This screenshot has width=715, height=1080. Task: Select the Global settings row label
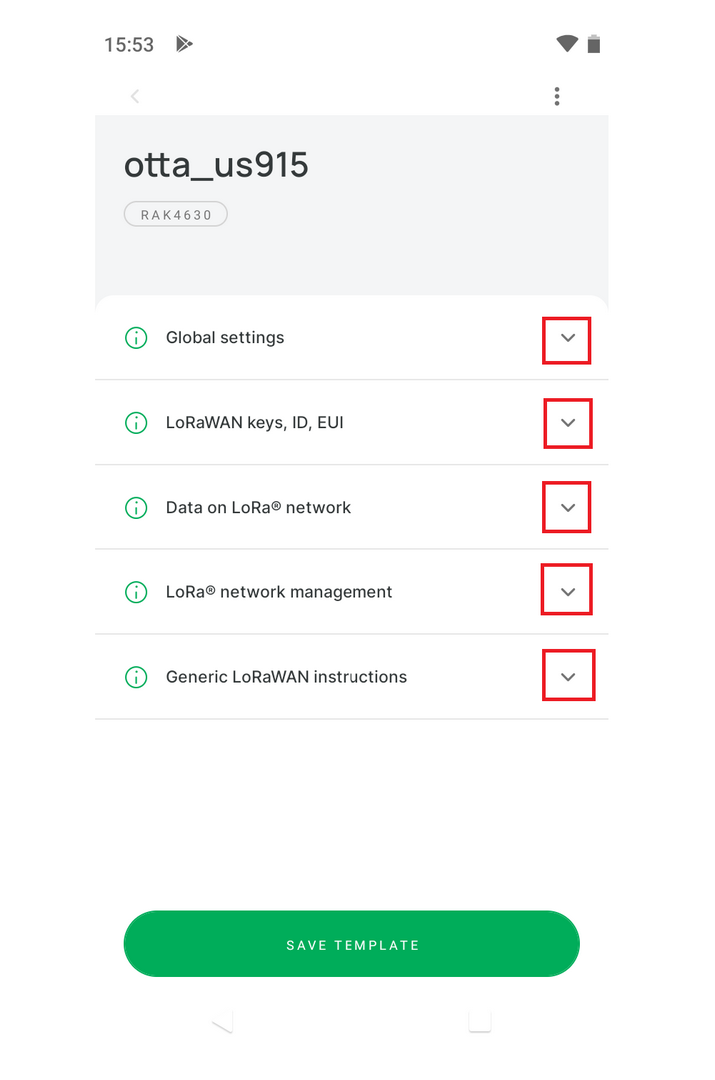pyautogui.click(x=225, y=338)
